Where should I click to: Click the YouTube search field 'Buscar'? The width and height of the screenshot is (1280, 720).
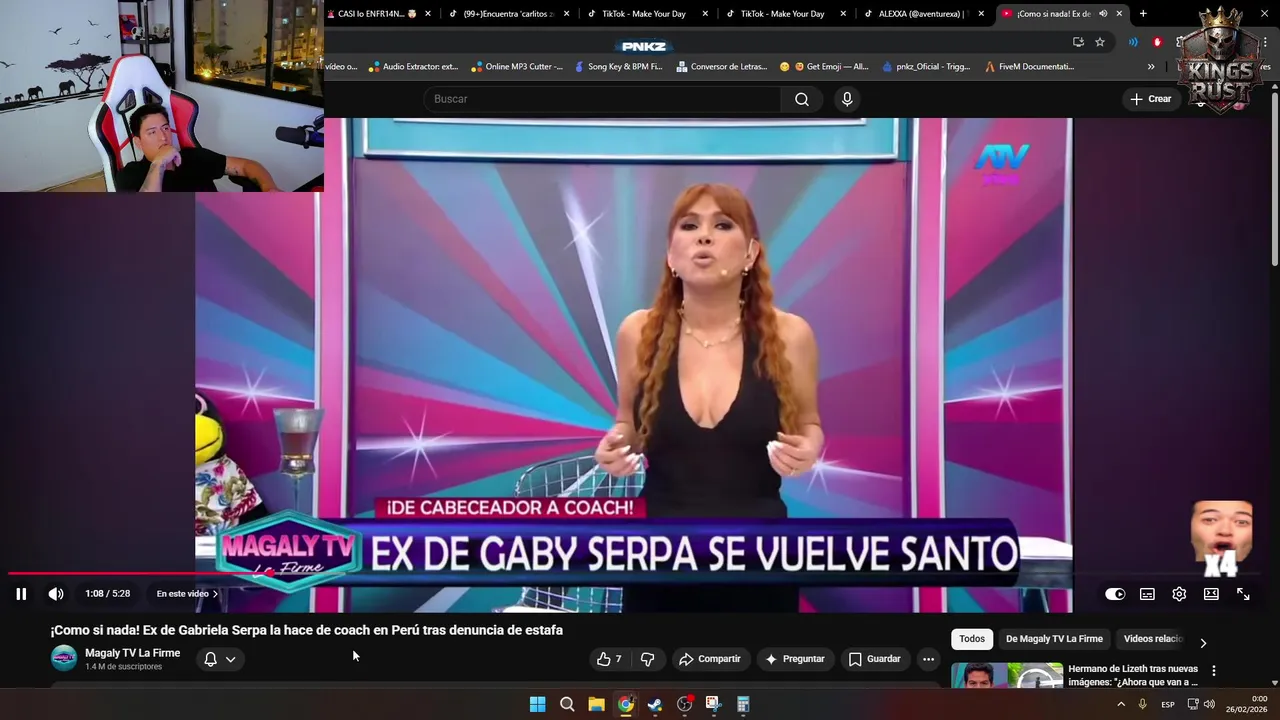[602, 99]
